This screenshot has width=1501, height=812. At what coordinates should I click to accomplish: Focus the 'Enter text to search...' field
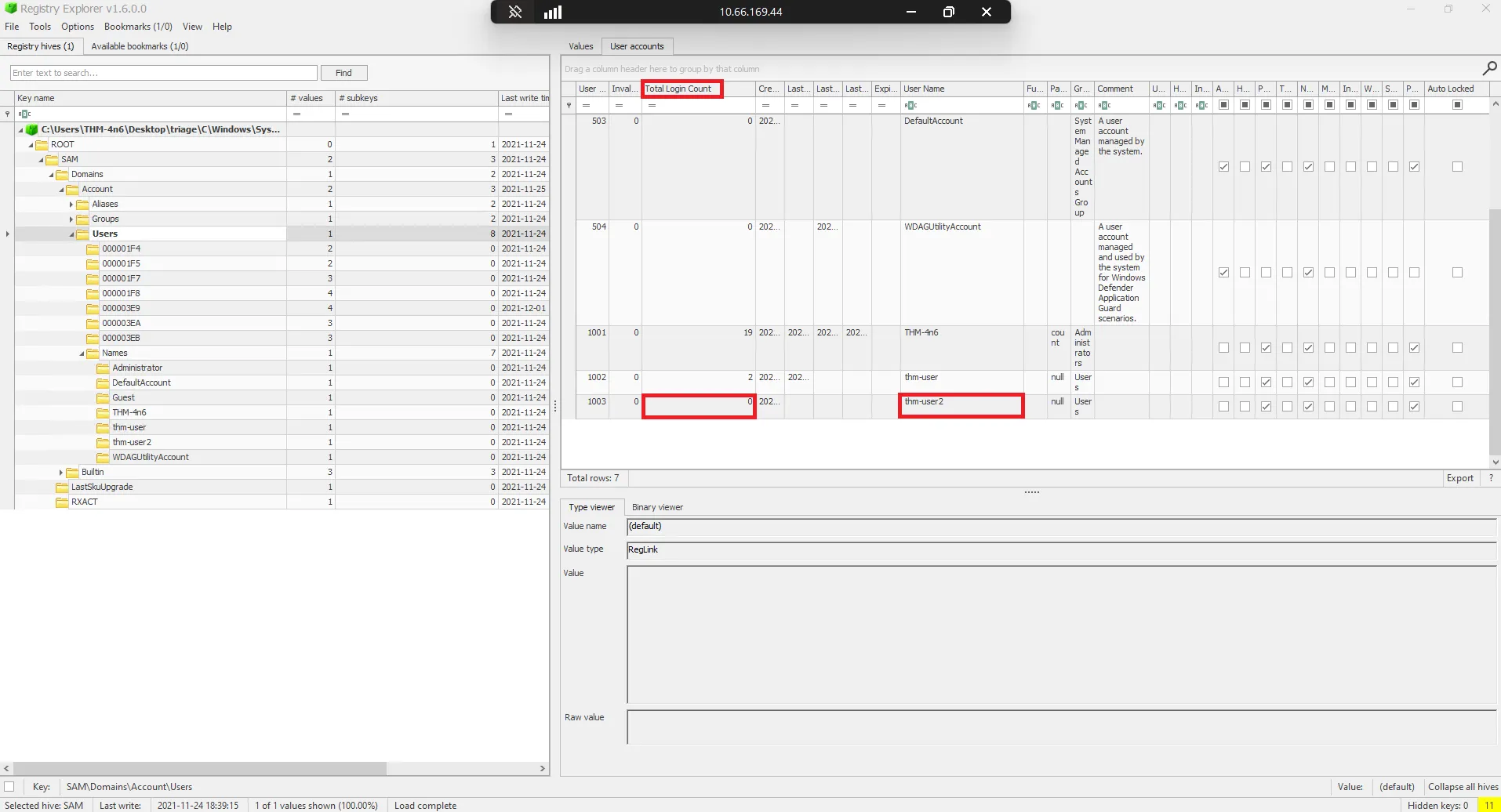tap(164, 73)
